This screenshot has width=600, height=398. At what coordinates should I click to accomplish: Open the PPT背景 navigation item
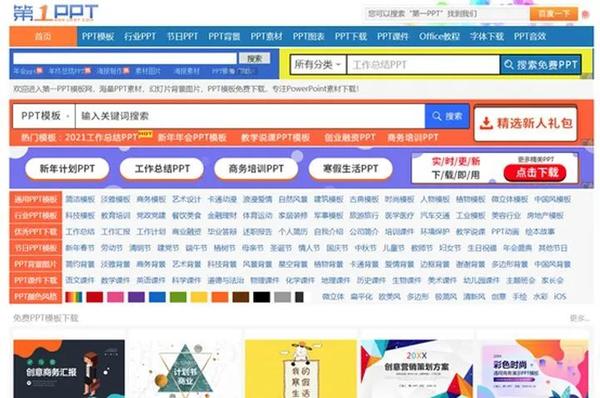[x=224, y=36]
